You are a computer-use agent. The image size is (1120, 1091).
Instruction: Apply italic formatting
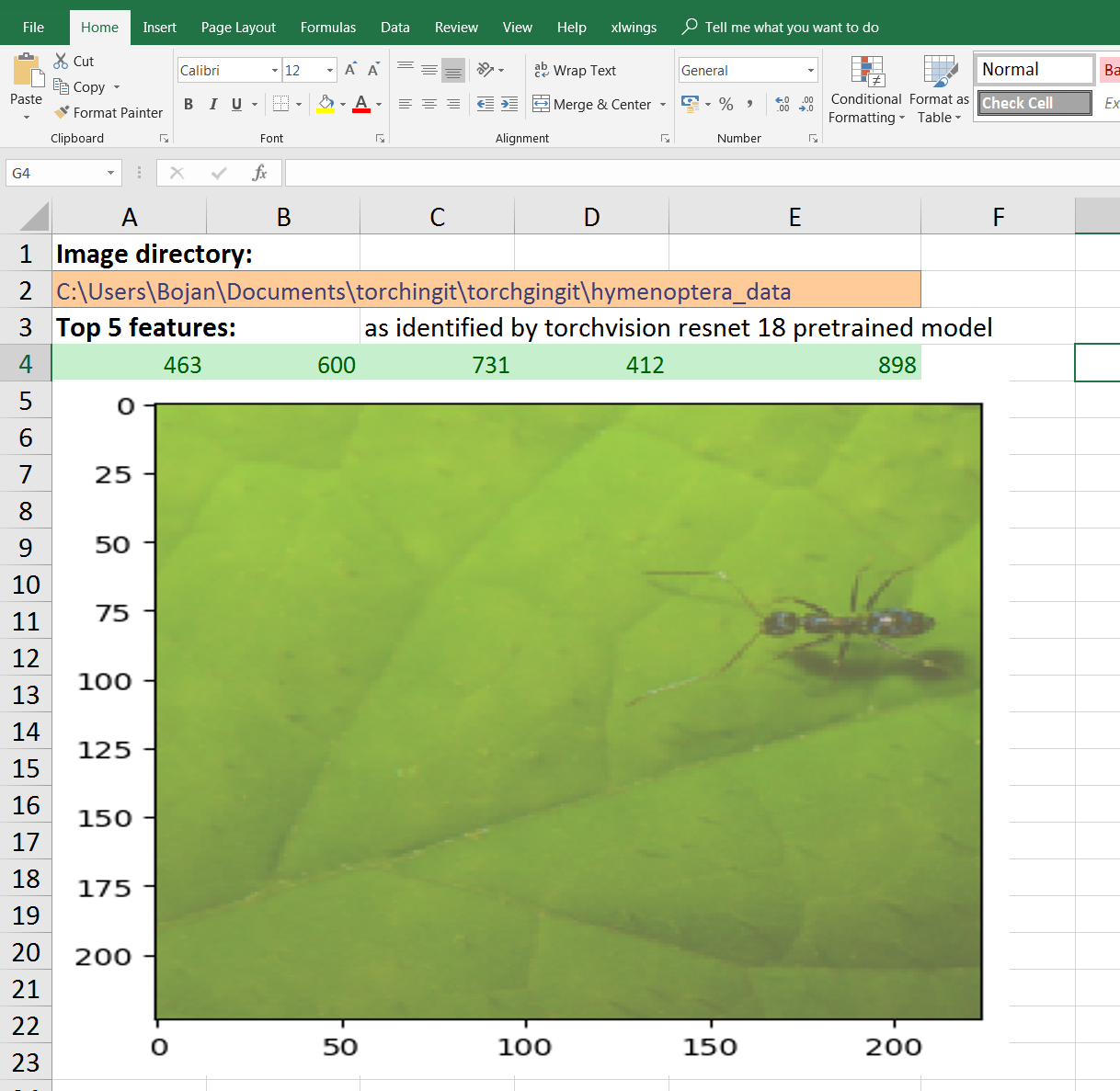213,105
